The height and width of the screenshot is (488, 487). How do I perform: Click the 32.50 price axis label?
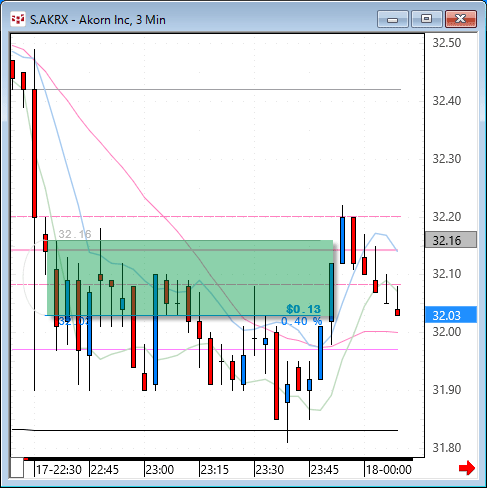pos(447,43)
